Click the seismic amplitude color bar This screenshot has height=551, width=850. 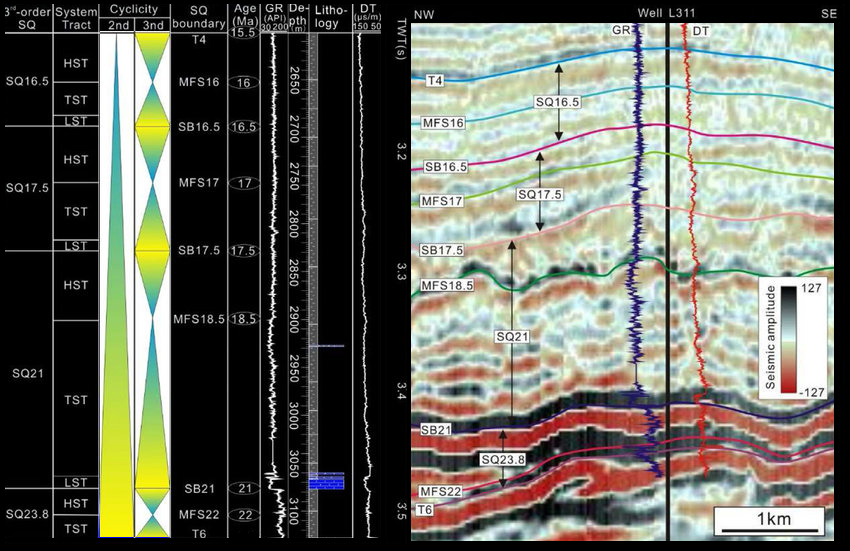pyautogui.click(x=786, y=342)
